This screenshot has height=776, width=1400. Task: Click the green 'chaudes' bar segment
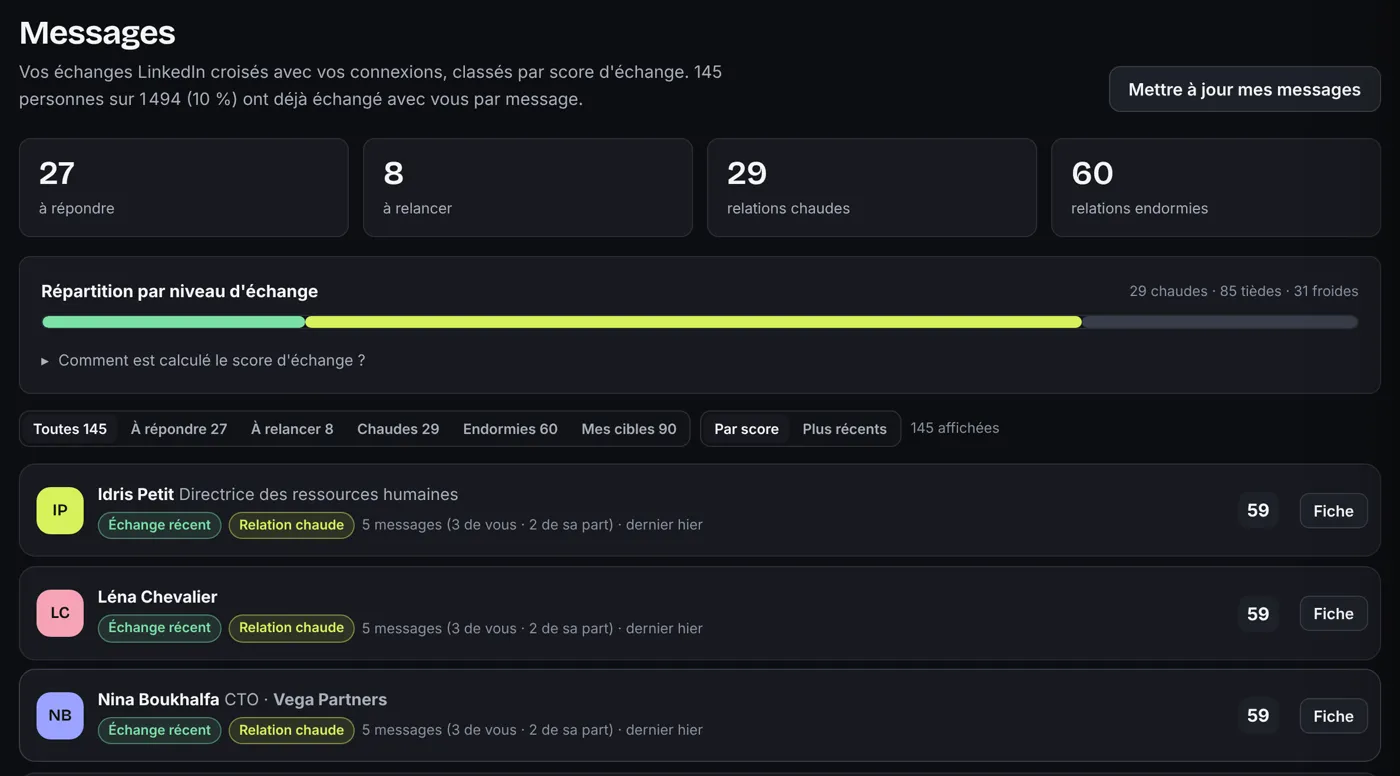coord(173,322)
